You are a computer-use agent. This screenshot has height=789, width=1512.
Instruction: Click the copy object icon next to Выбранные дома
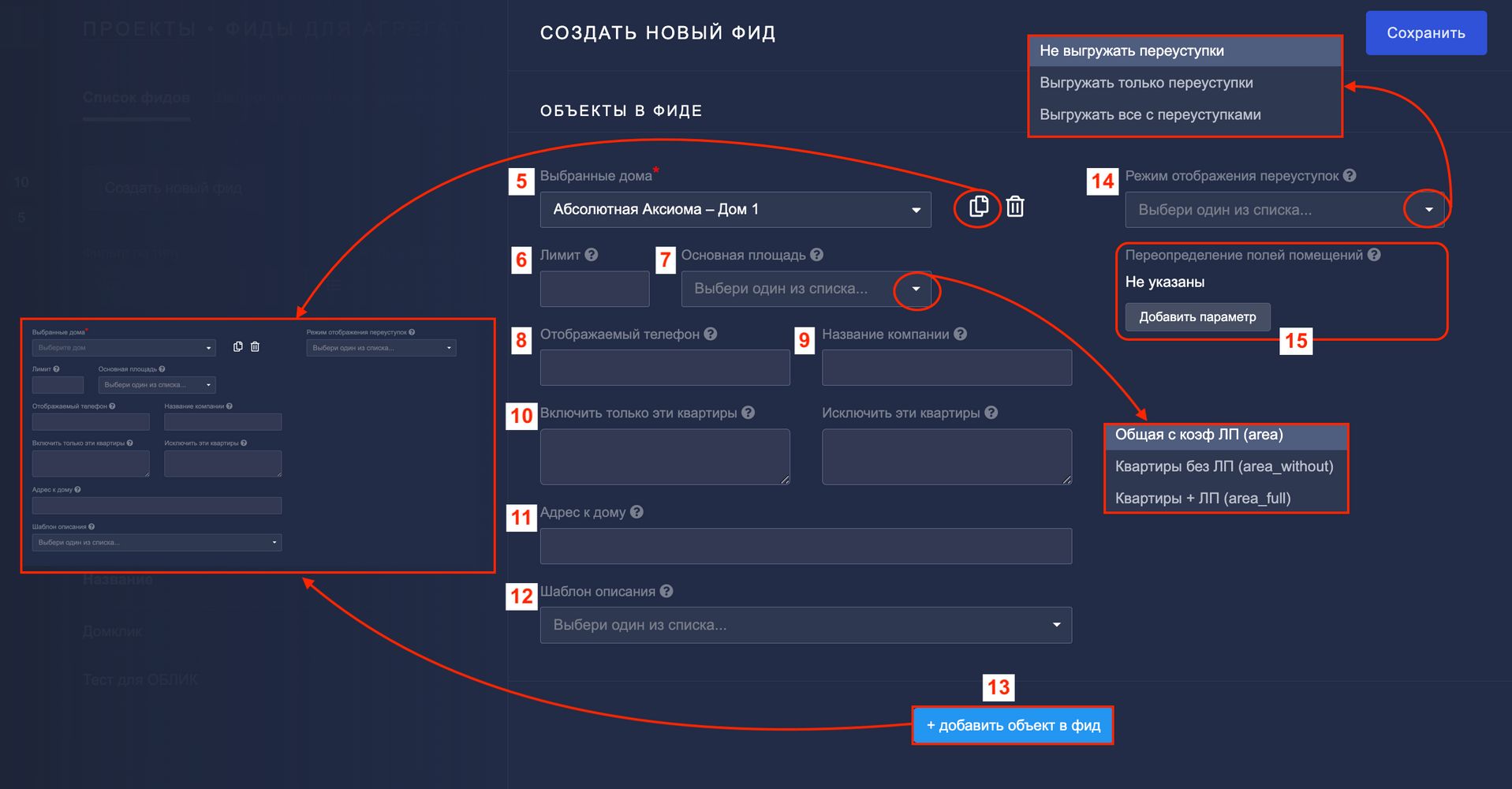click(978, 207)
